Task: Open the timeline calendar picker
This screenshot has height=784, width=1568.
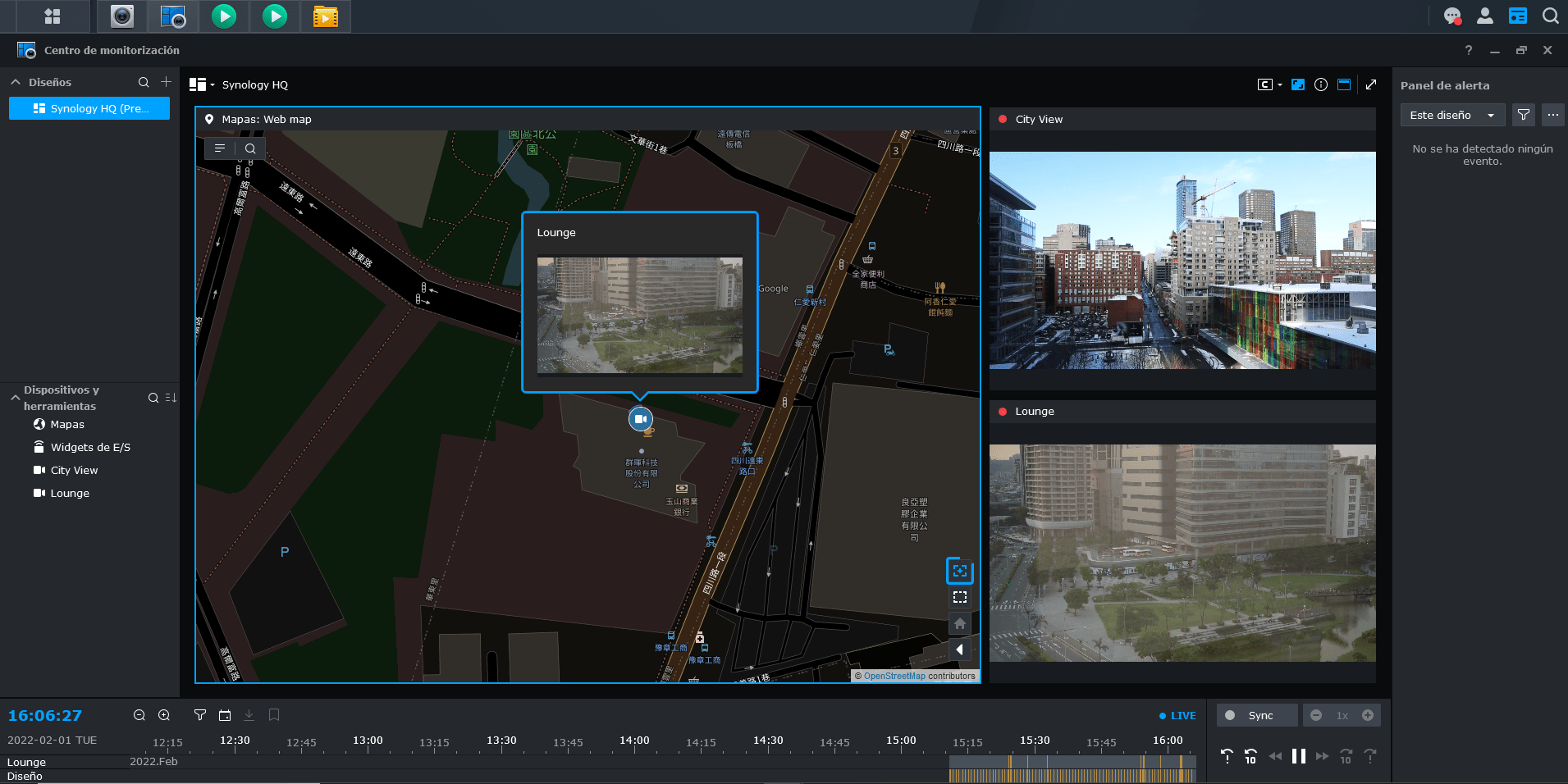Action: click(x=225, y=715)
